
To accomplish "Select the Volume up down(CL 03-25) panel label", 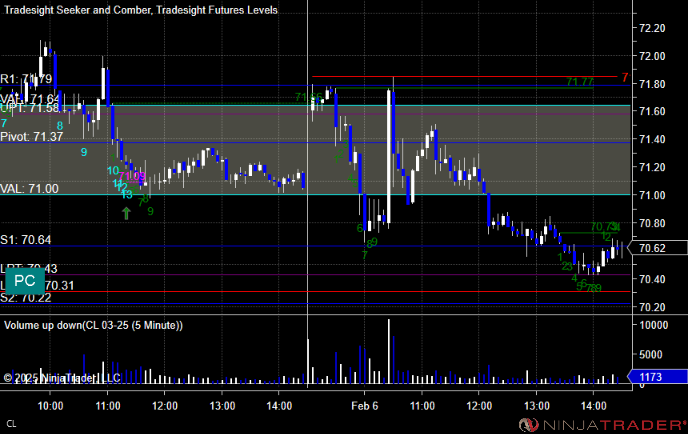I will [93, 325].
